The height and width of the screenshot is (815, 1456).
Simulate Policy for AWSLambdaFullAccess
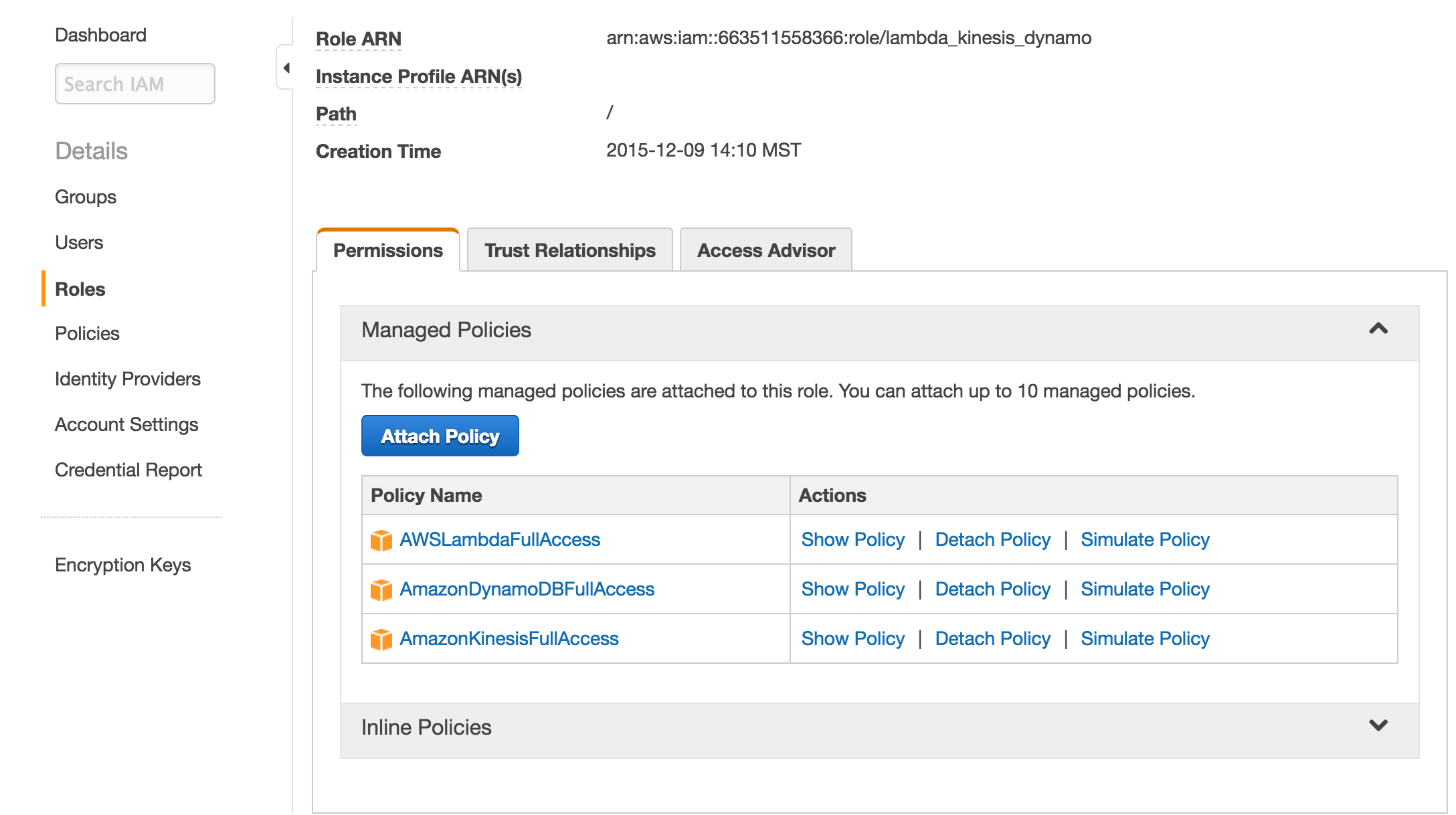coord(1146,539)
